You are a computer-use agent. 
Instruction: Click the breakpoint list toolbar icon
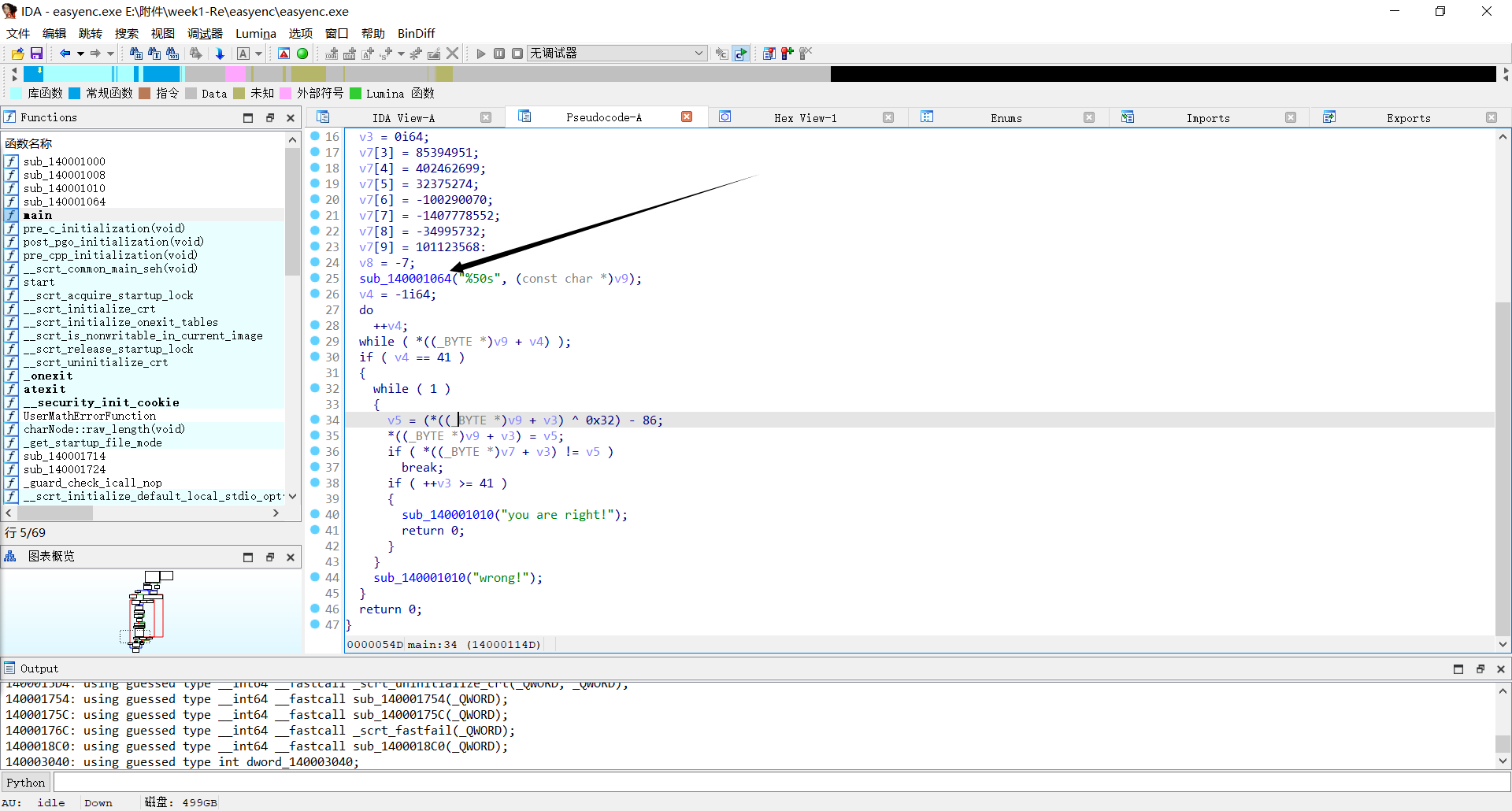pyautogui.click(x=769, y=54)
